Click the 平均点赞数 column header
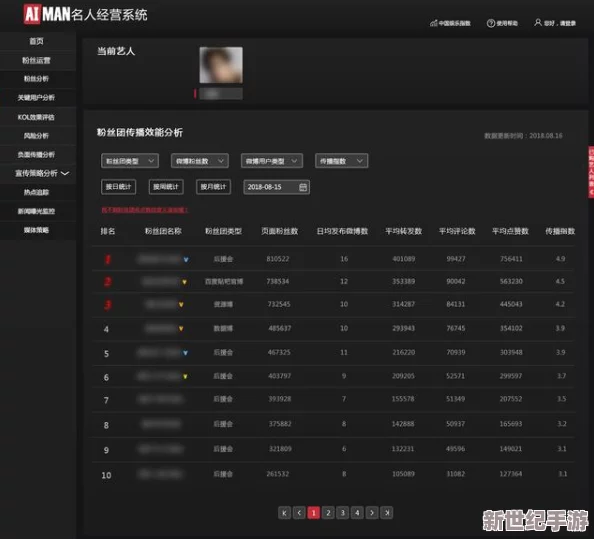This screenshot has height=539, width=594. pyautogui.click(x=510, y=231)
